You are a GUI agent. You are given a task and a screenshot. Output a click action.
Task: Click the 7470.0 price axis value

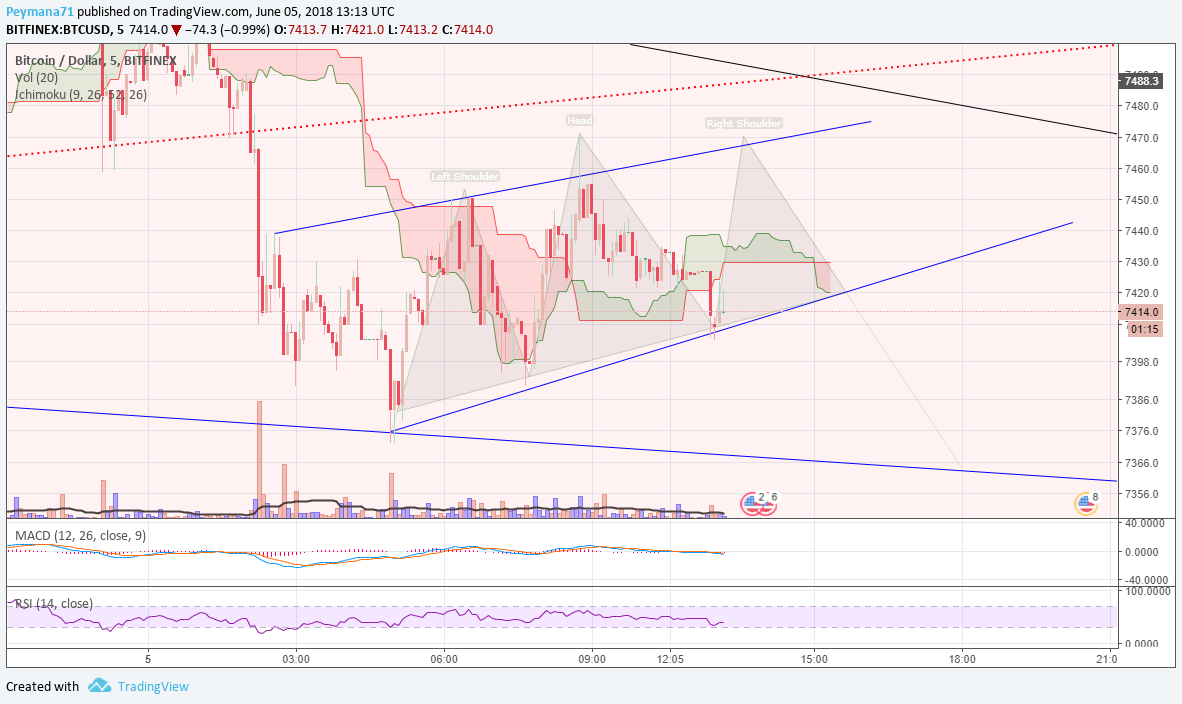pos(1141,138)
